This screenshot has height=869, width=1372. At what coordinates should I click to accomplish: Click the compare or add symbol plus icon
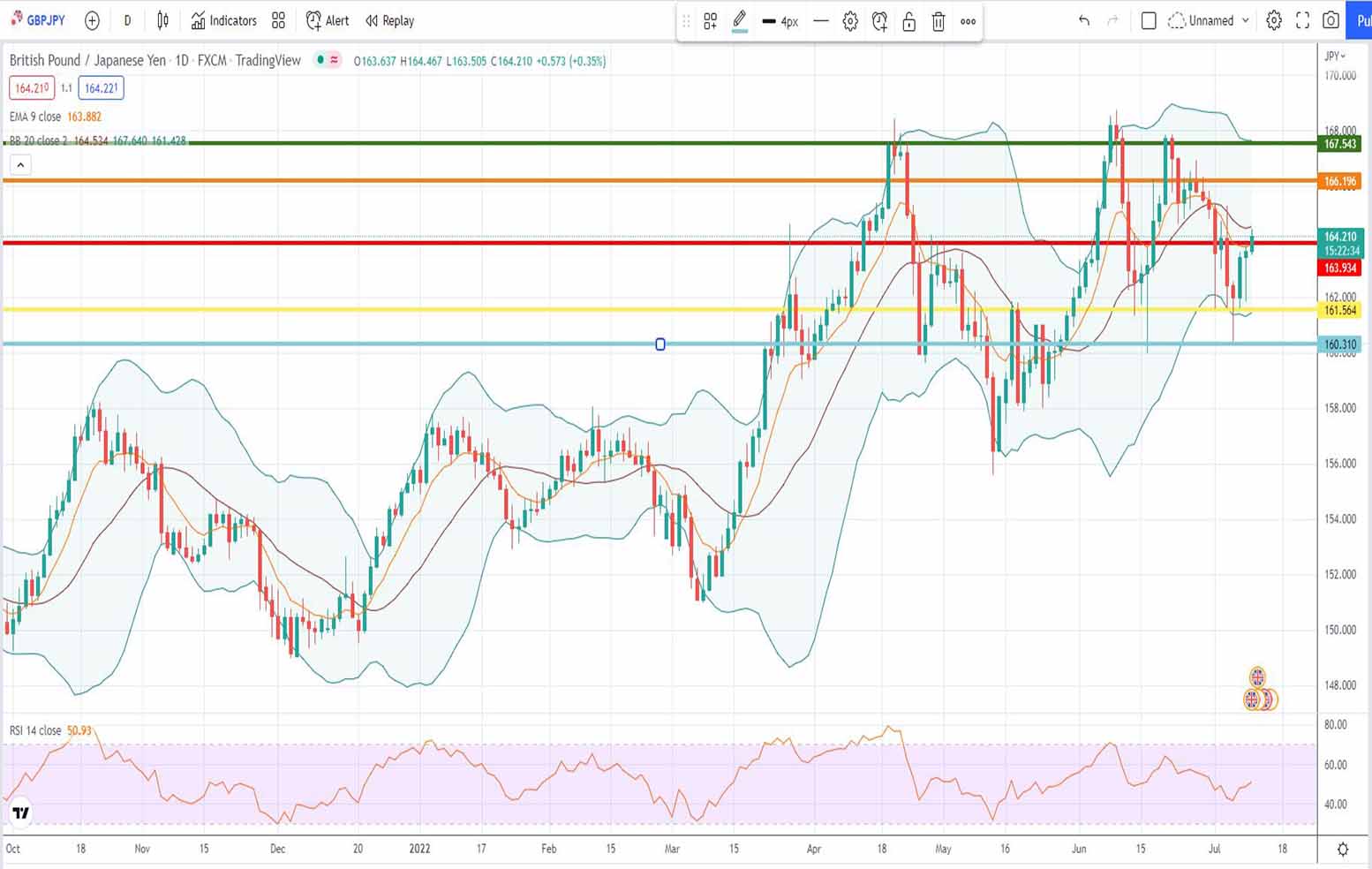coord(92,20)
